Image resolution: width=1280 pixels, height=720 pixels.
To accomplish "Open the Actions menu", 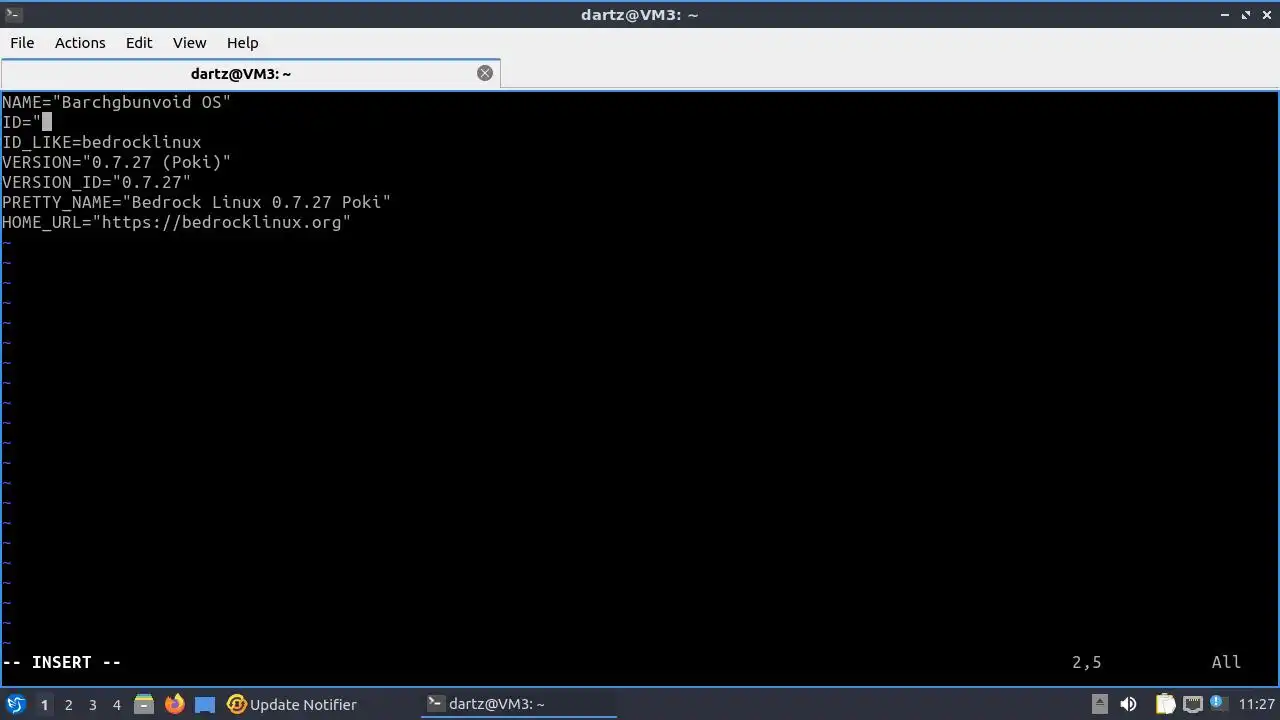I will (80, 43).
